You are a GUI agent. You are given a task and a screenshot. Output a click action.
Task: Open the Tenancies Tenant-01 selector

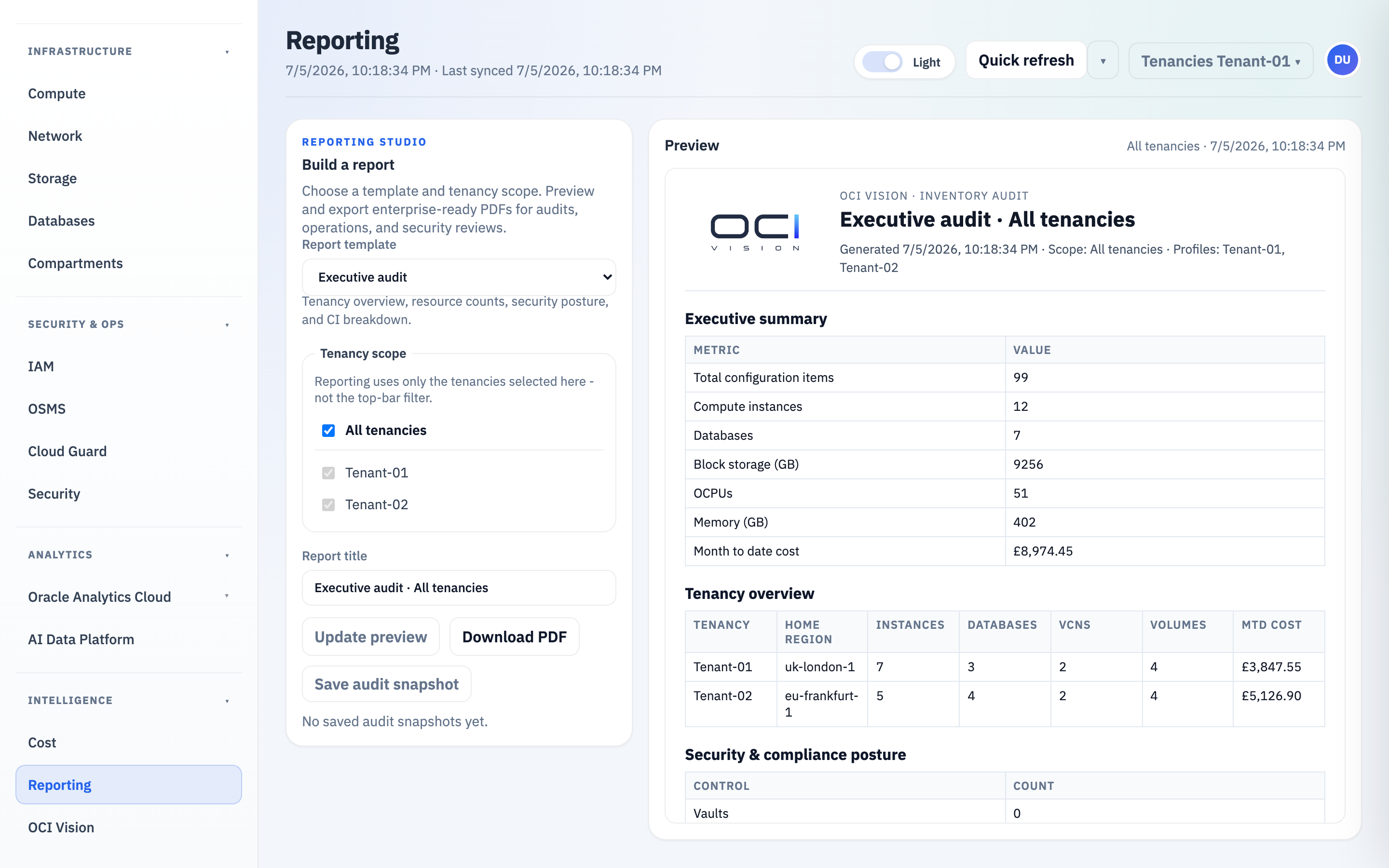point(1220,61)
